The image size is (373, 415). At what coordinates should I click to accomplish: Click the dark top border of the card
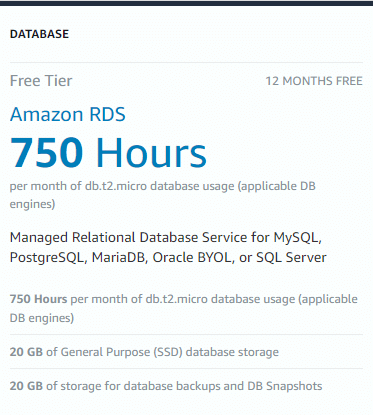[x=186, y=3]
